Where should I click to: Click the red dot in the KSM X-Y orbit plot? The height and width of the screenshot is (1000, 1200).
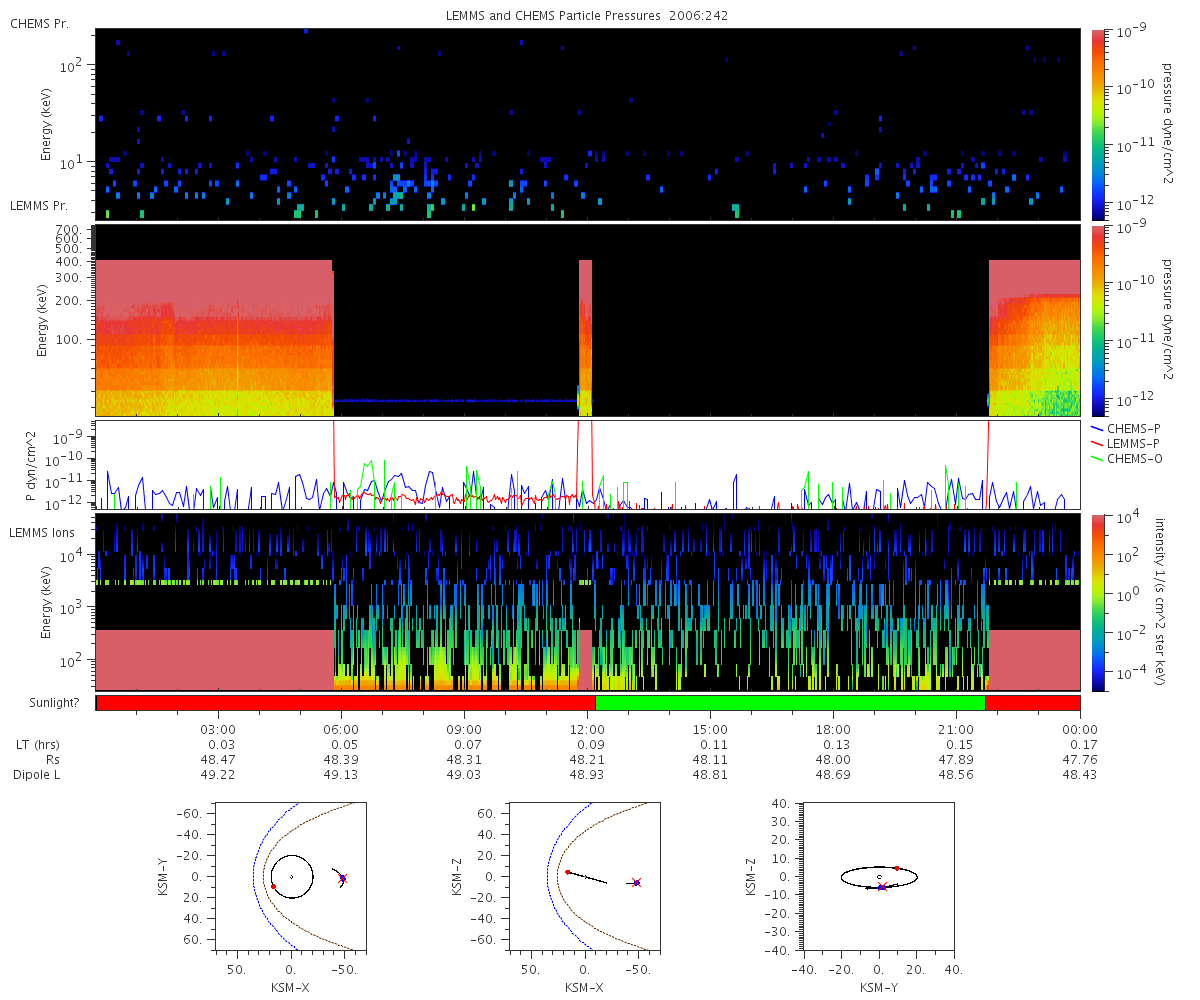[273, 886]
